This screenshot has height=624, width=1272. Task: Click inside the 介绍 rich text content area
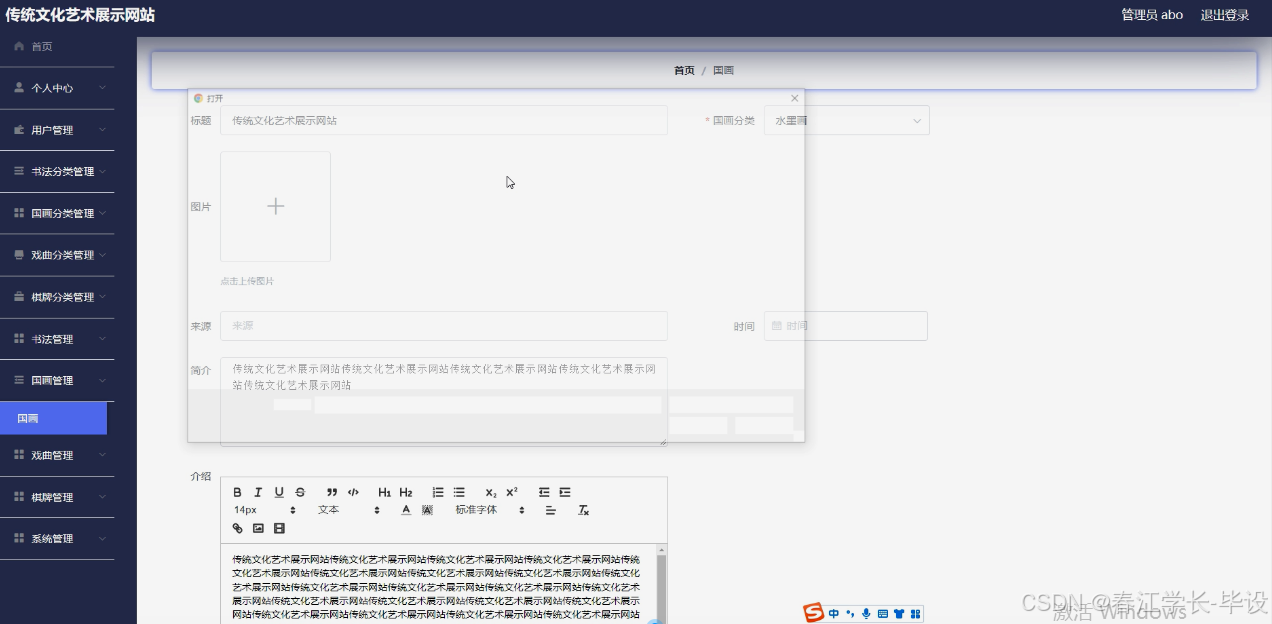click(x=438, y=584)
